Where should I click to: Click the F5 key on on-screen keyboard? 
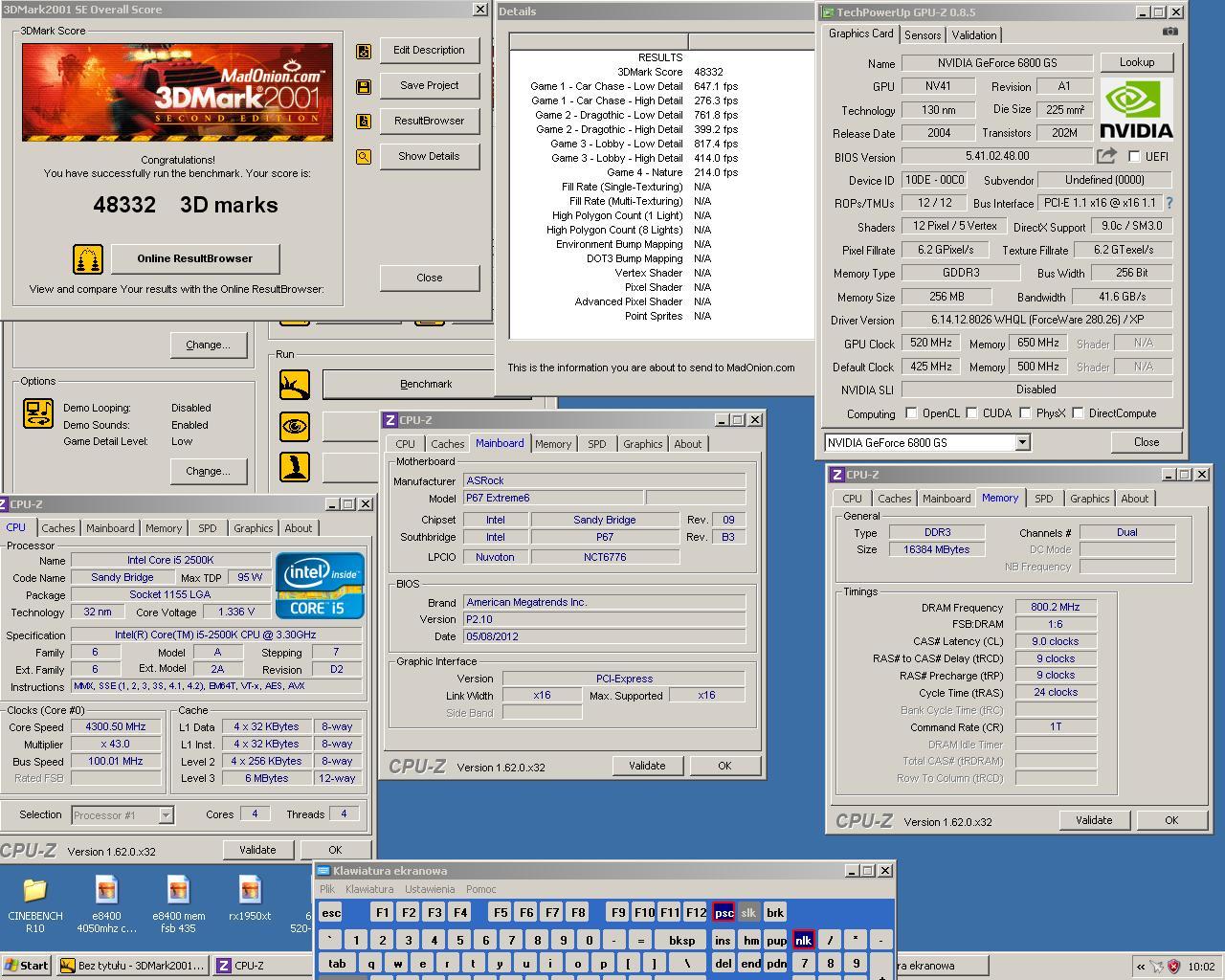[x=500, y=912]
